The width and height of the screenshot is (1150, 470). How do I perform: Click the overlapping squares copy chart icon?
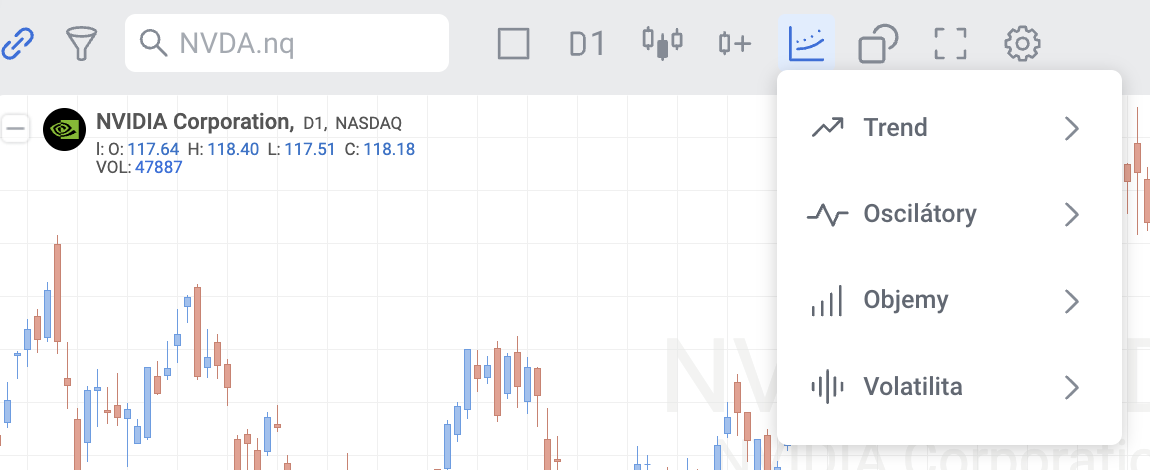click(x=878, y=44)
